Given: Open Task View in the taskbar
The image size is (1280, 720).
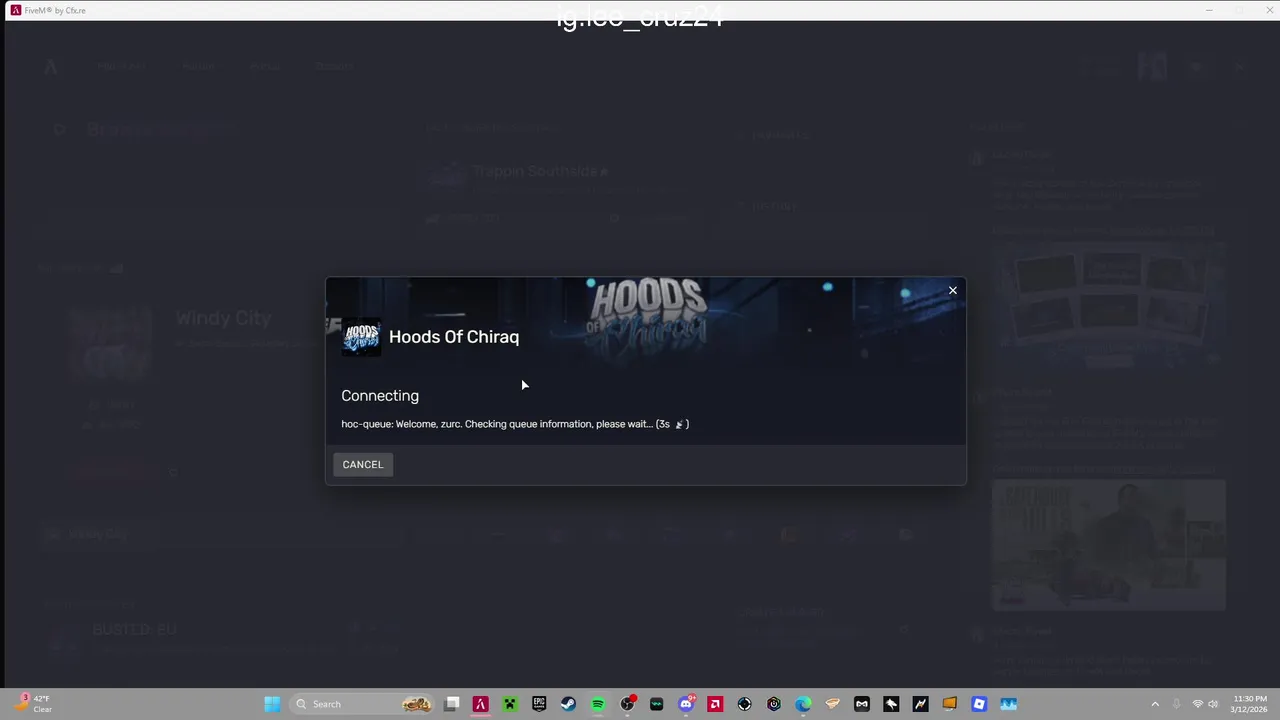Looking at the screenshot, I should [451, 704].
